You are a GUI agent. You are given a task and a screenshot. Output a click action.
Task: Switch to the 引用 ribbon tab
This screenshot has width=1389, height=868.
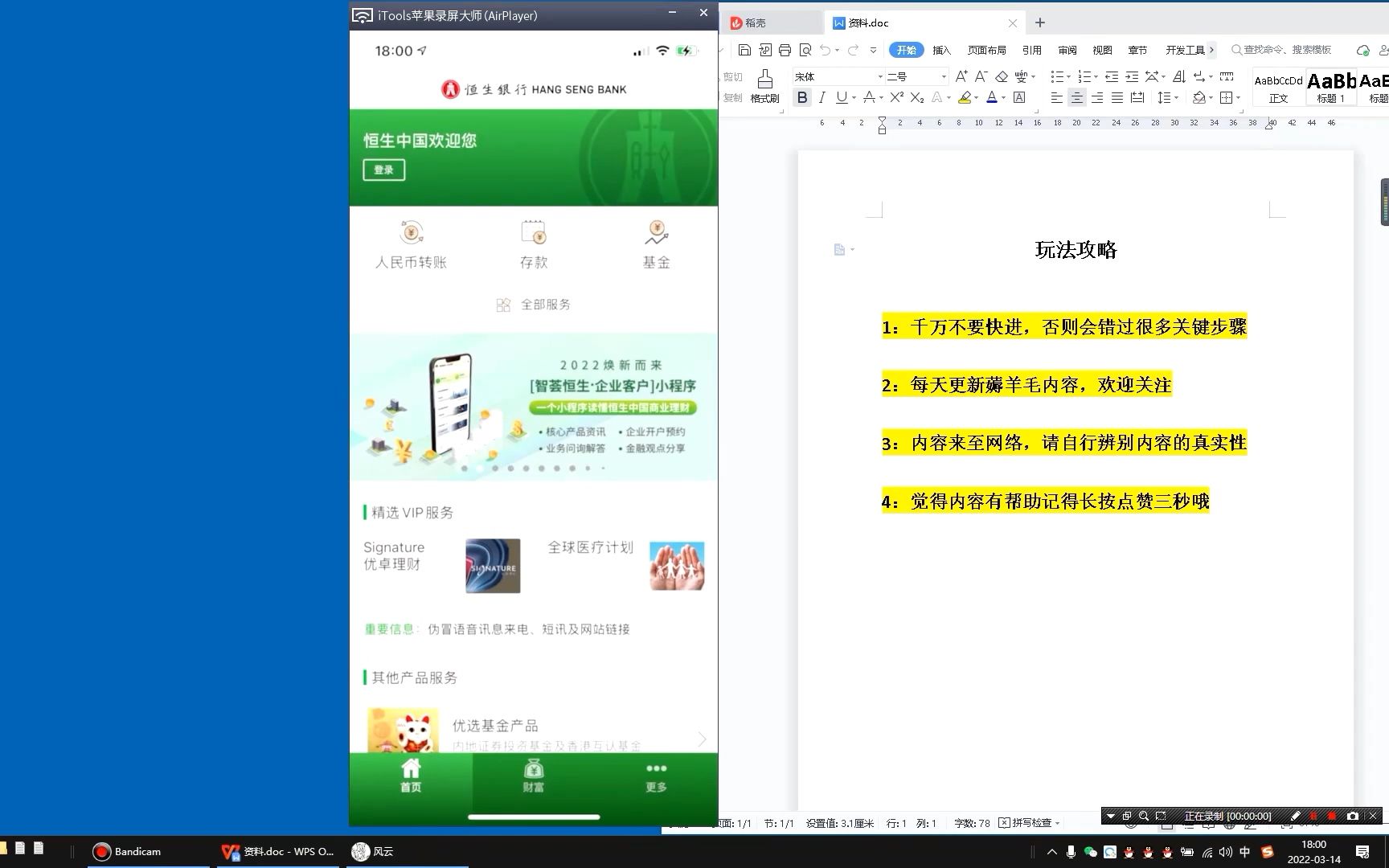click(x=1031, y=50)
